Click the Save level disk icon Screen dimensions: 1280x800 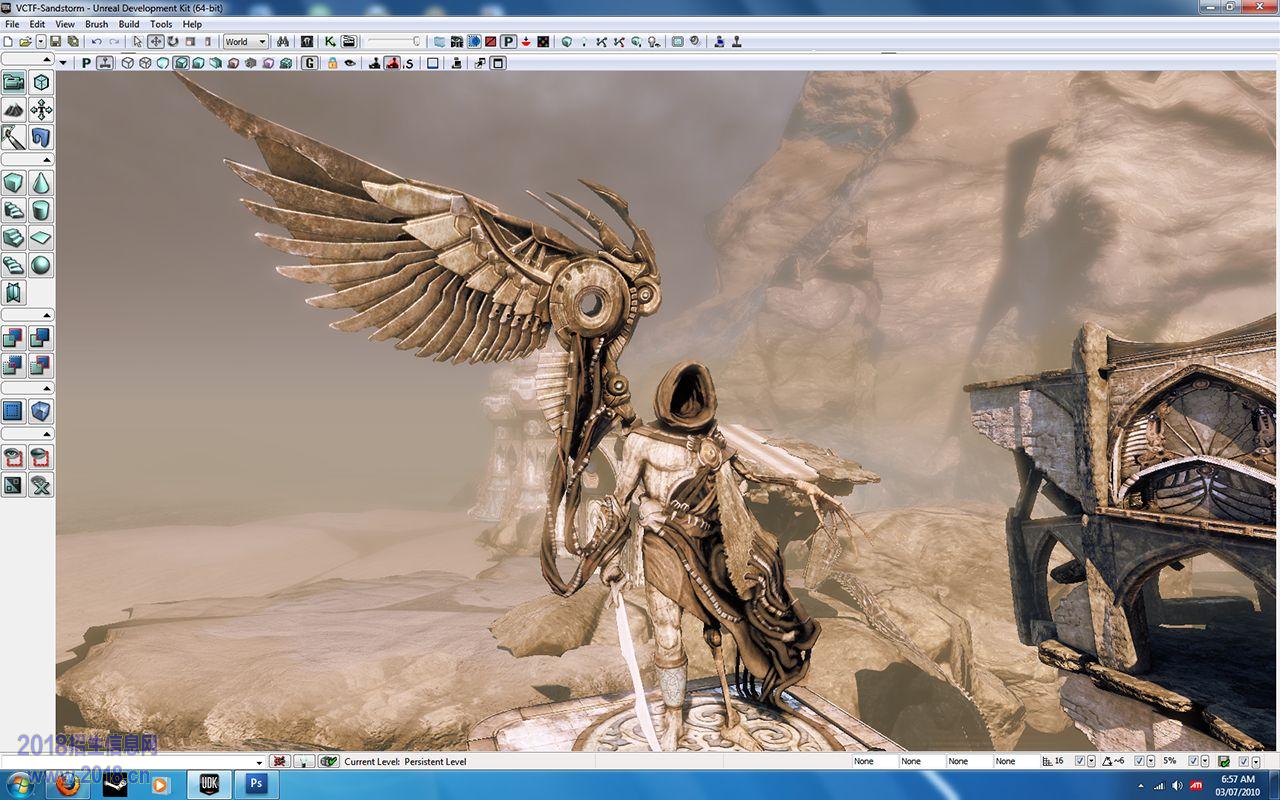pos(56,42)
